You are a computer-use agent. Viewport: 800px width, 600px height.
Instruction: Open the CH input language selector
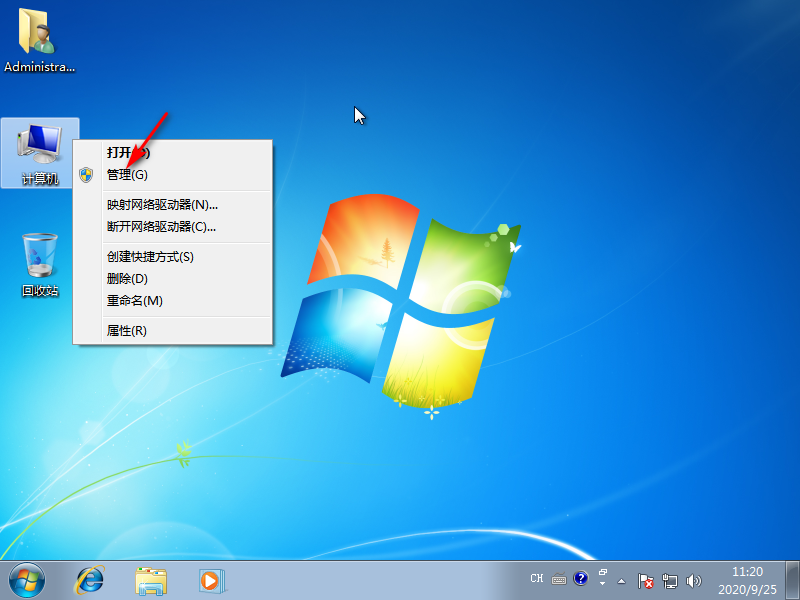[536, 579]
